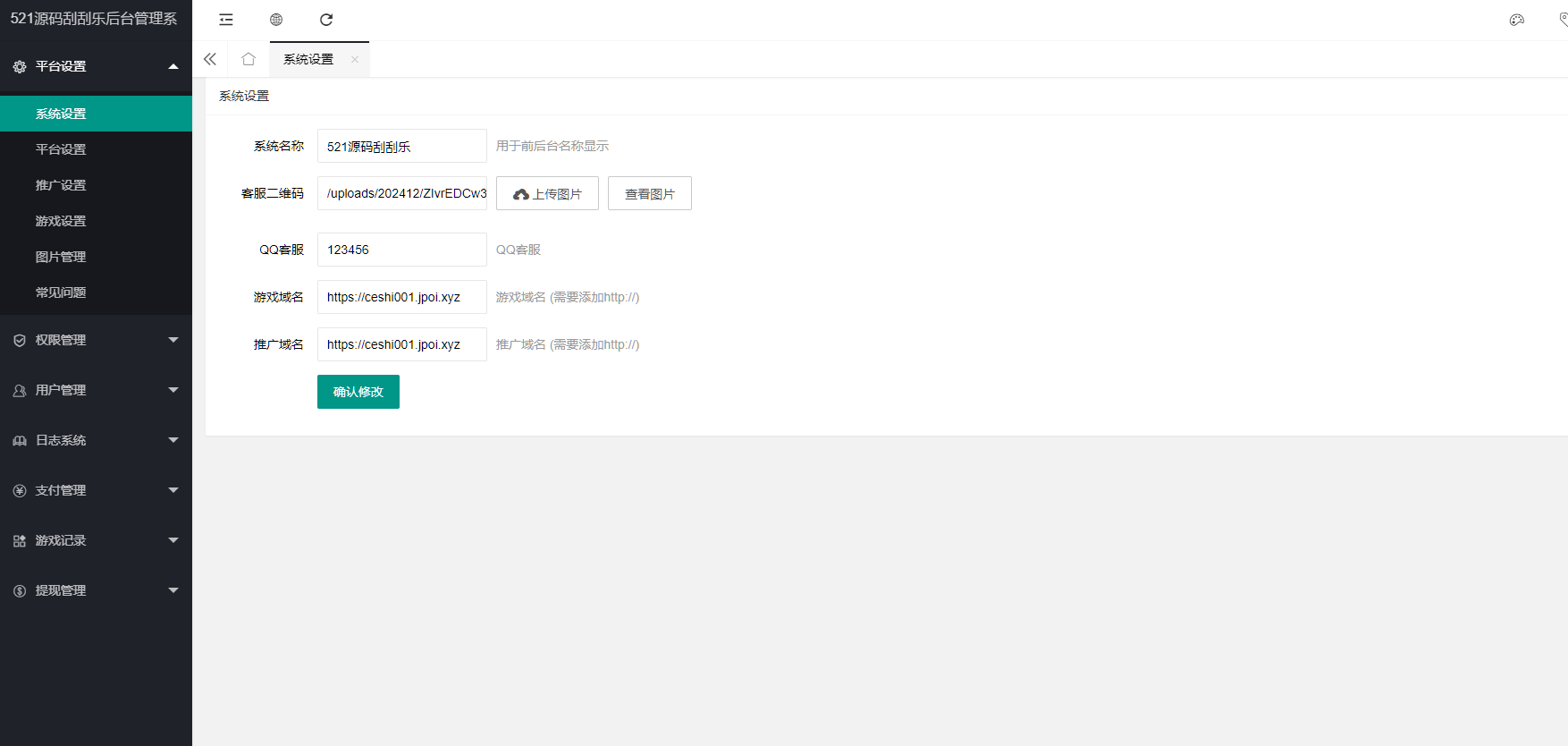Click the yen icon for 支付管理
The width and height of the screenshot is (1568, 746).
20,490
